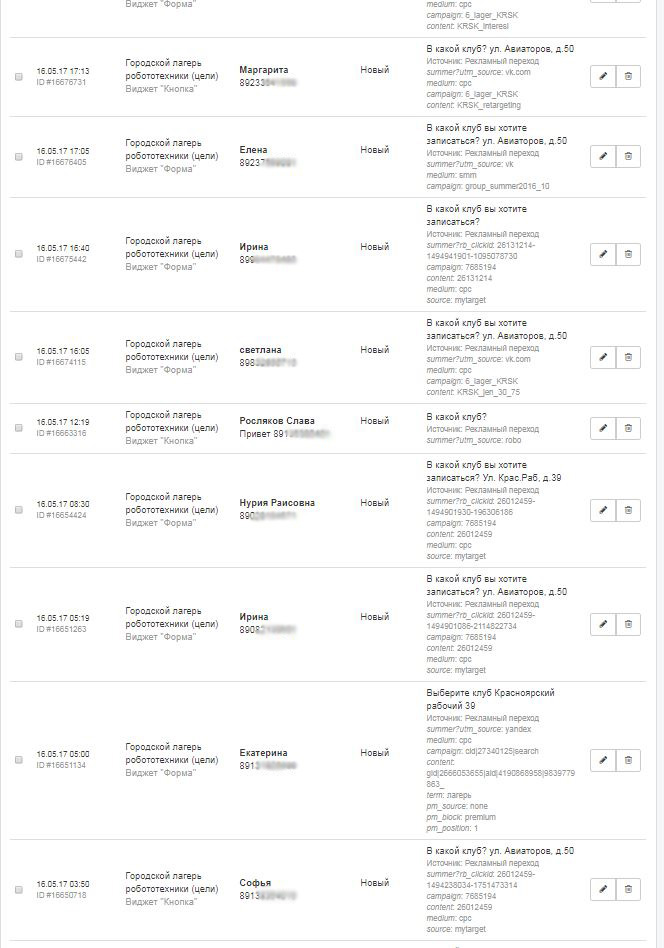The width and height of the screenshot is (664, 948).
Task: Click the name Росляков Слава
Action: (x=277, y=421)
